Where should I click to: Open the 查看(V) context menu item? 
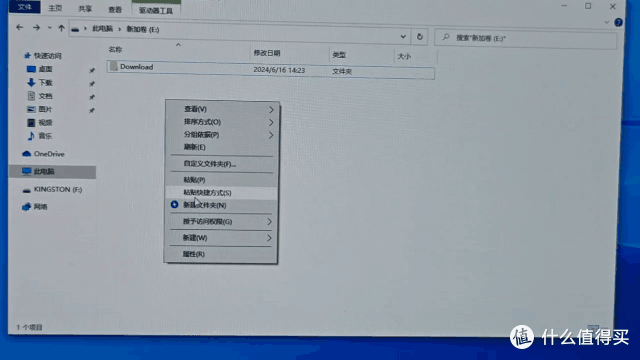pos(222,109)
